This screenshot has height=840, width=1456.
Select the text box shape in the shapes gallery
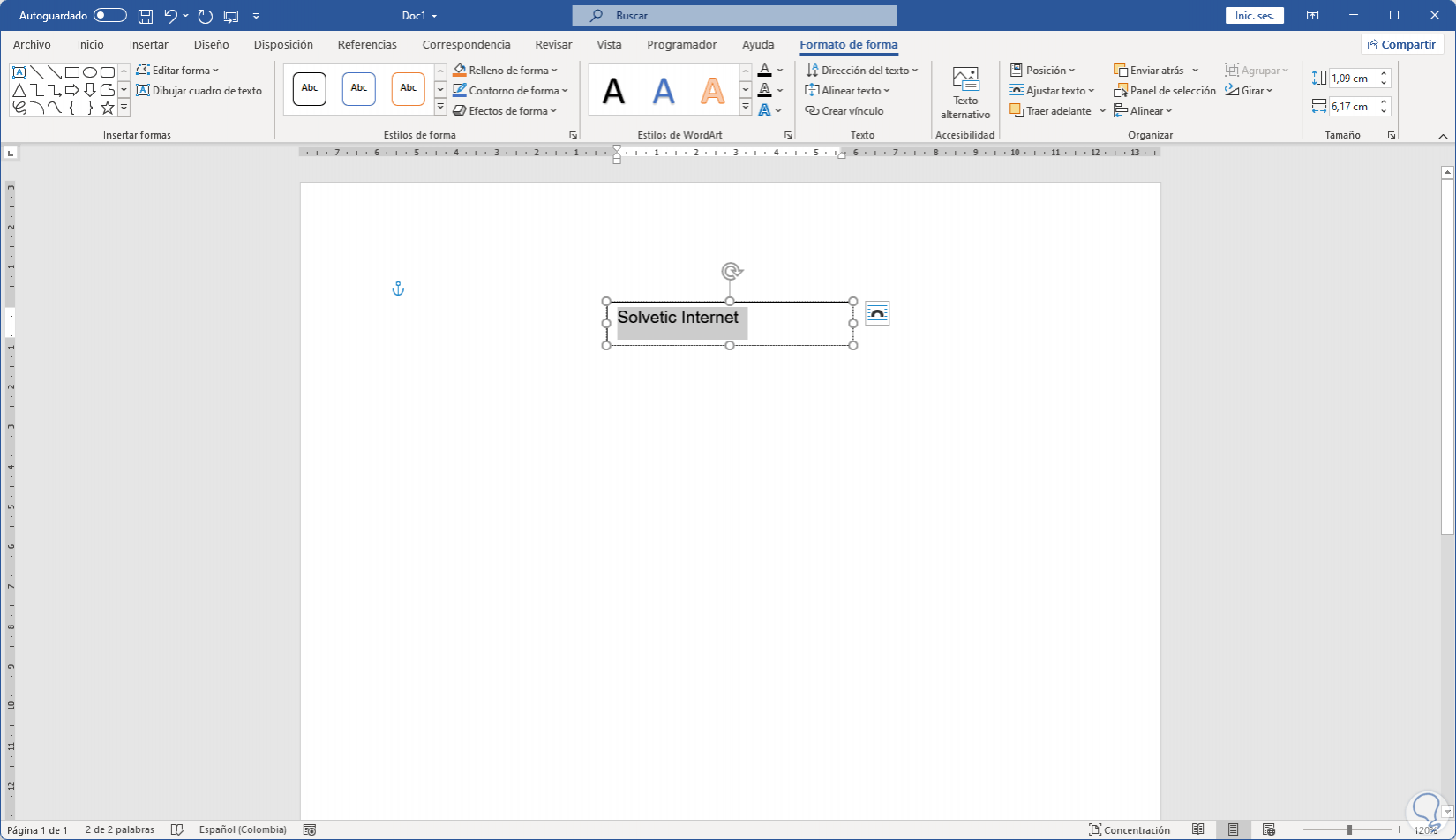click(x=19, y=72)
